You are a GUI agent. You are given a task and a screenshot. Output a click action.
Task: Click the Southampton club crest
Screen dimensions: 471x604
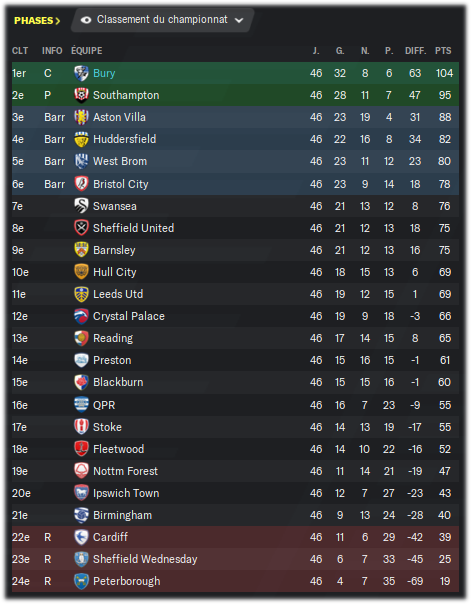(81, 95)
